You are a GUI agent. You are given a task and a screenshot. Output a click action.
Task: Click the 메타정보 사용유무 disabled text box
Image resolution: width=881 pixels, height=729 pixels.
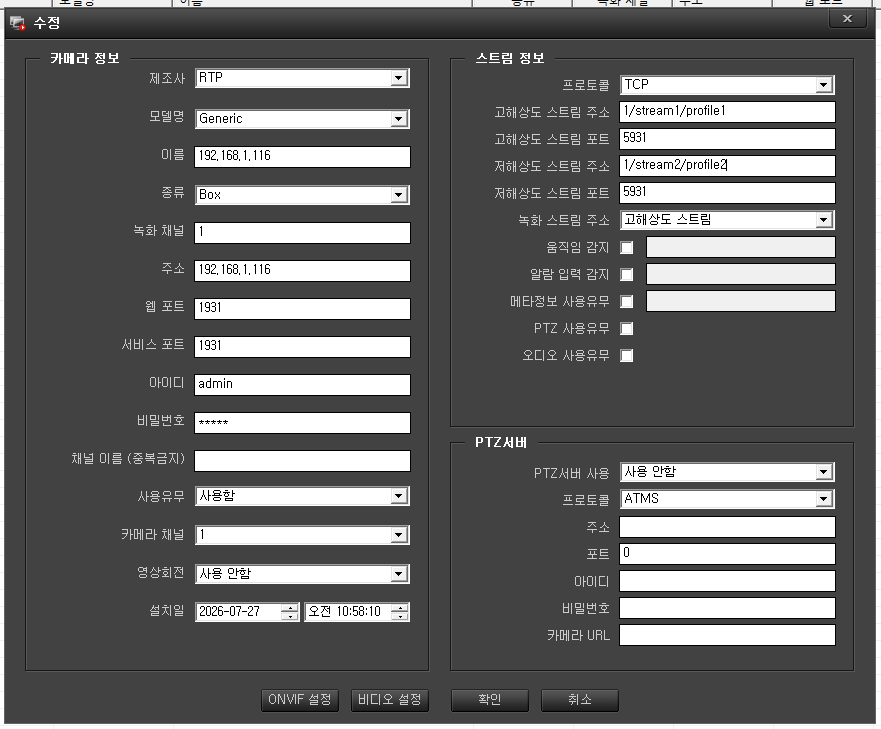[x=741, y=301]
